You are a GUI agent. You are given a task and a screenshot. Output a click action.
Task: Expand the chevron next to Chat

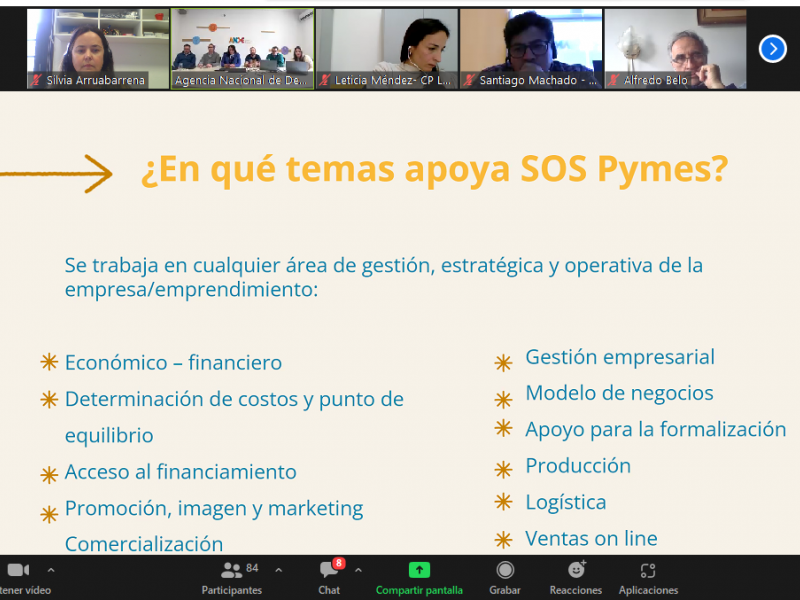[x=358, y=570]
